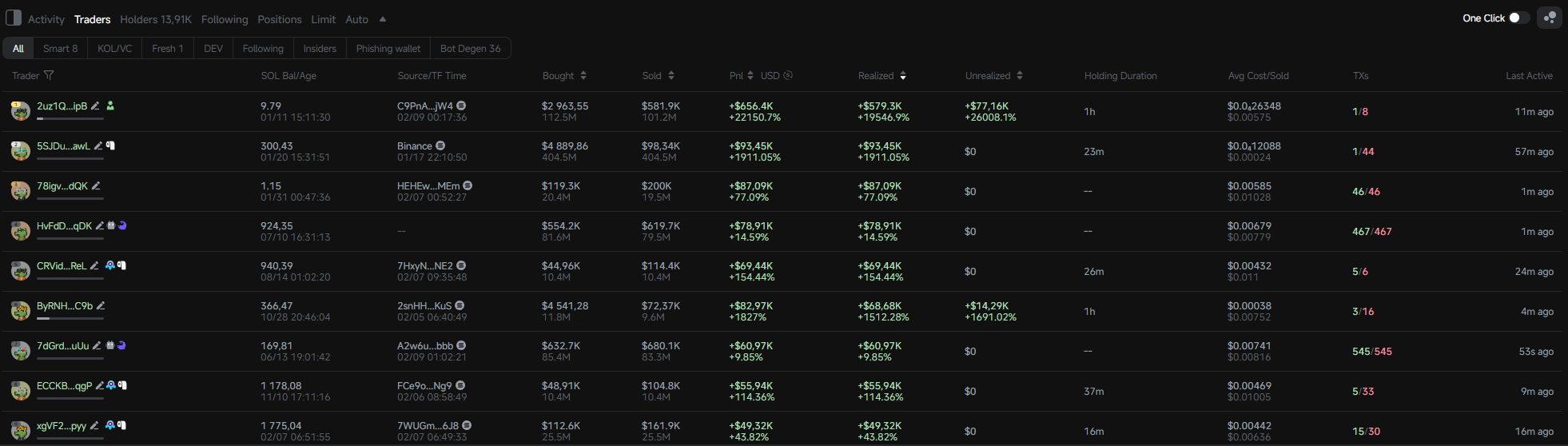Click the green person icon next to 2uz1Q...ipB
Viewport: 1568px width, 446px height.
tap(110, 106)
